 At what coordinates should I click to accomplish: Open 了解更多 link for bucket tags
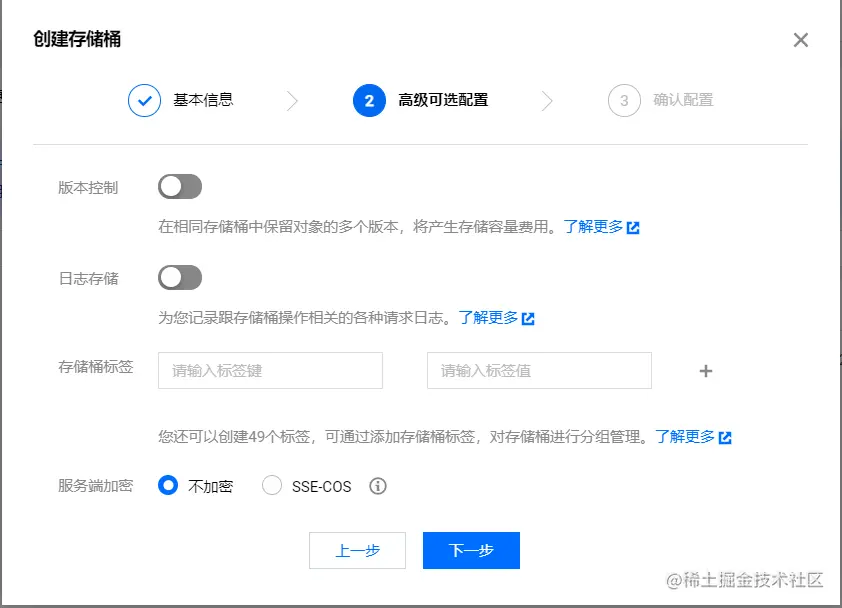(685, 437)
